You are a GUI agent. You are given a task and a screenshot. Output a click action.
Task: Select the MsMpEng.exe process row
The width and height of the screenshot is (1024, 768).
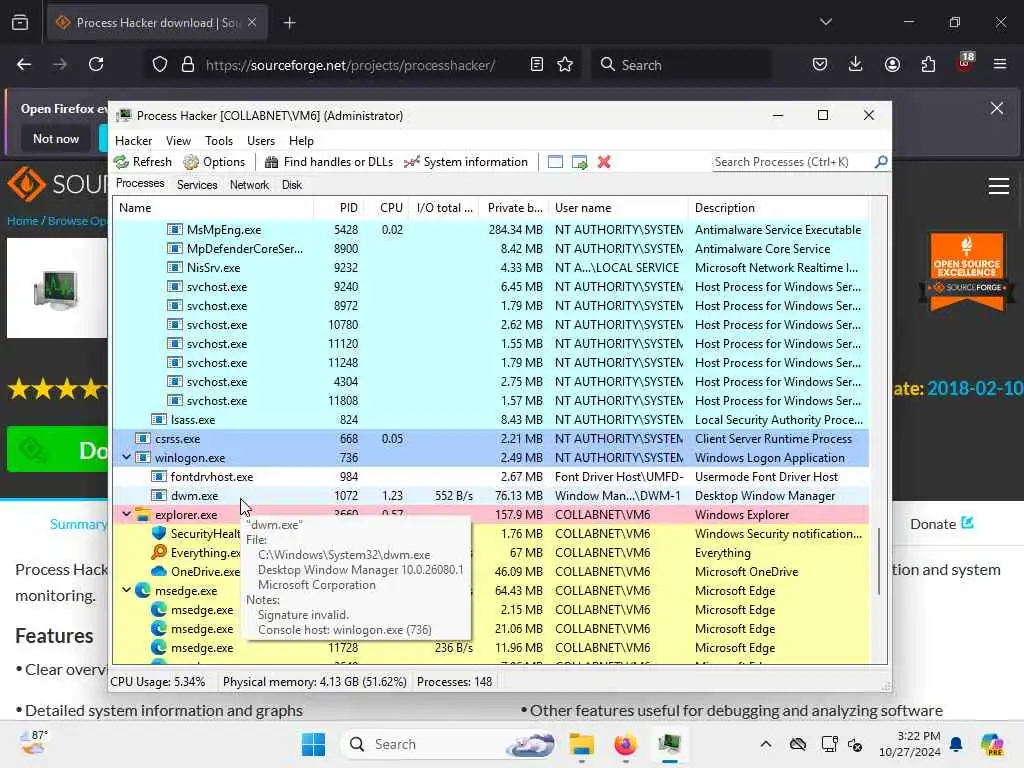[x=490, y=230]
